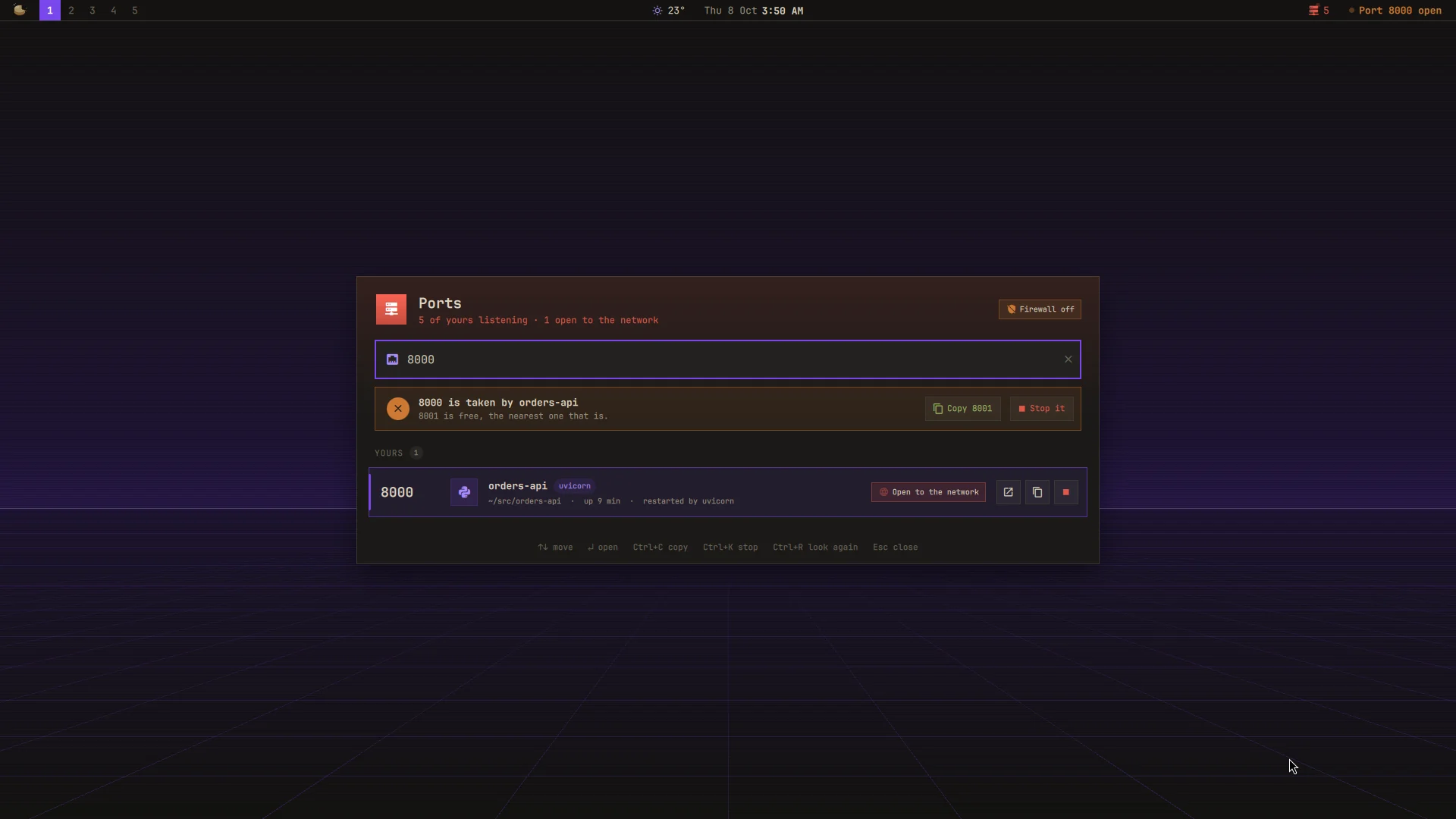Click the 'Esc close' hint
The height and width of the screenshot is (819, 1456).
coord(895,548)
